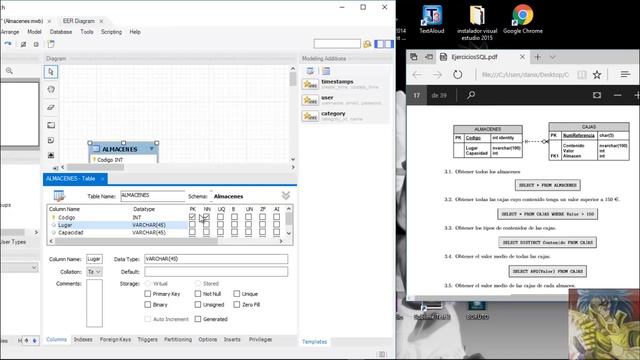The height and width of the screenshot is (360, 640).
Task: Close the EjerciciosSQL.pdf tab
Action: (522, 57)
